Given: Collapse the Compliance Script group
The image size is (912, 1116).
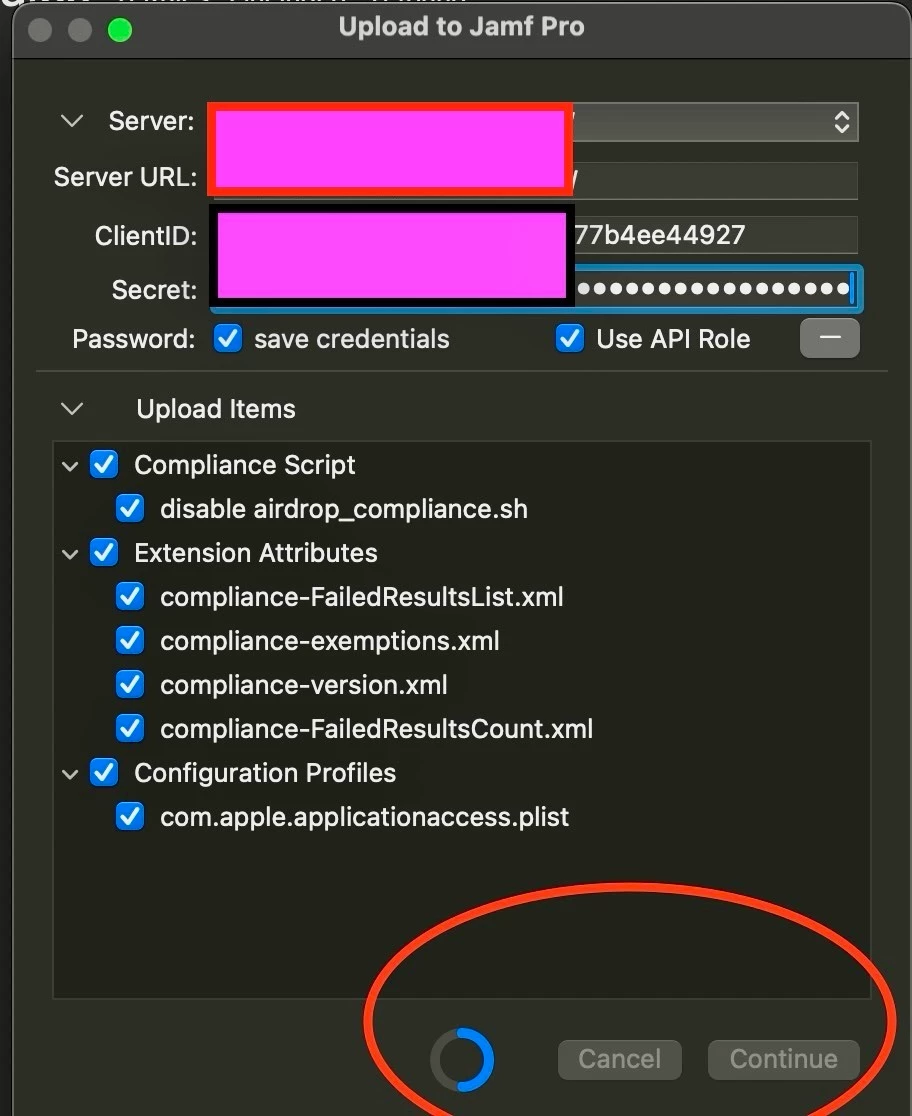Looking at the screenshot, I should pyautogui.click(x=70, y=467).
